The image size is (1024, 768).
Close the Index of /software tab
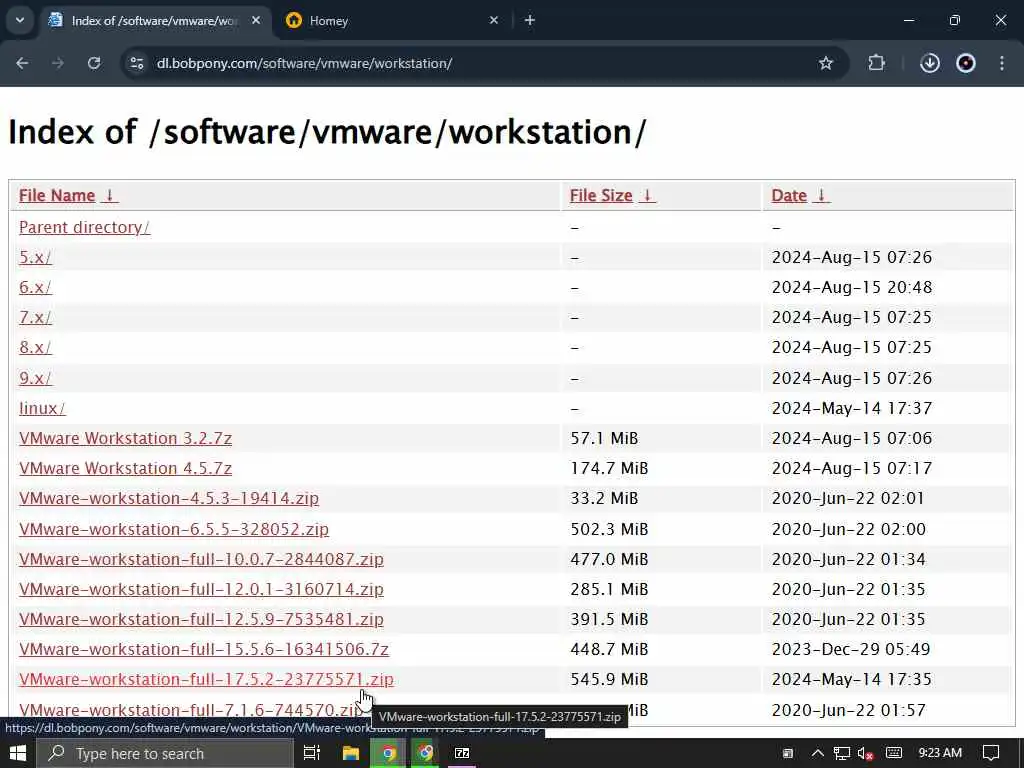click(x=256, y=20)
